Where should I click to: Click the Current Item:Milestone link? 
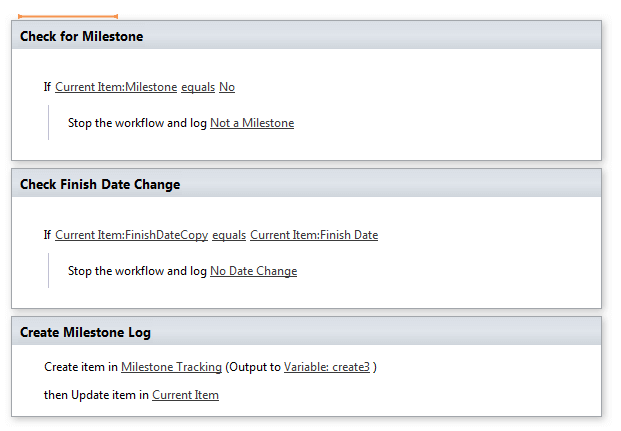pos(116,87)
